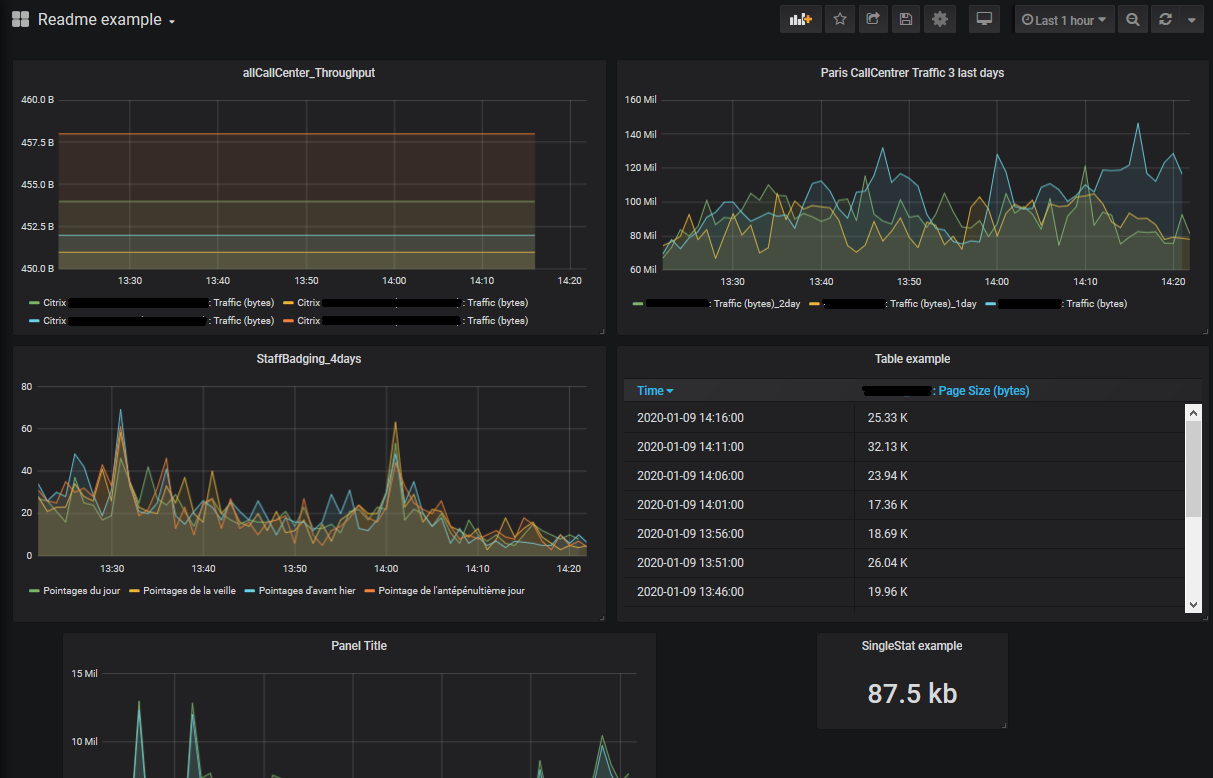Share the dashboard
This screenshot has height=778, width=1213.
[x=873, y=19]
